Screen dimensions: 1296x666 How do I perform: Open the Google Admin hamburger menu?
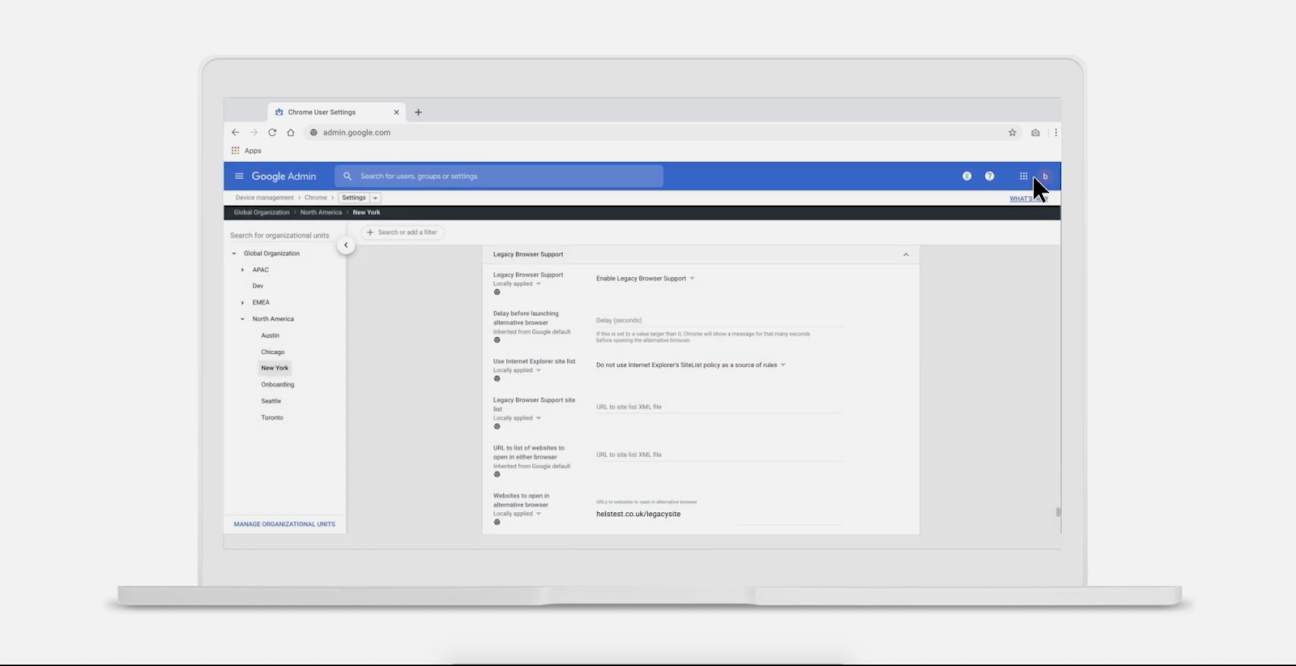[239, 176]
